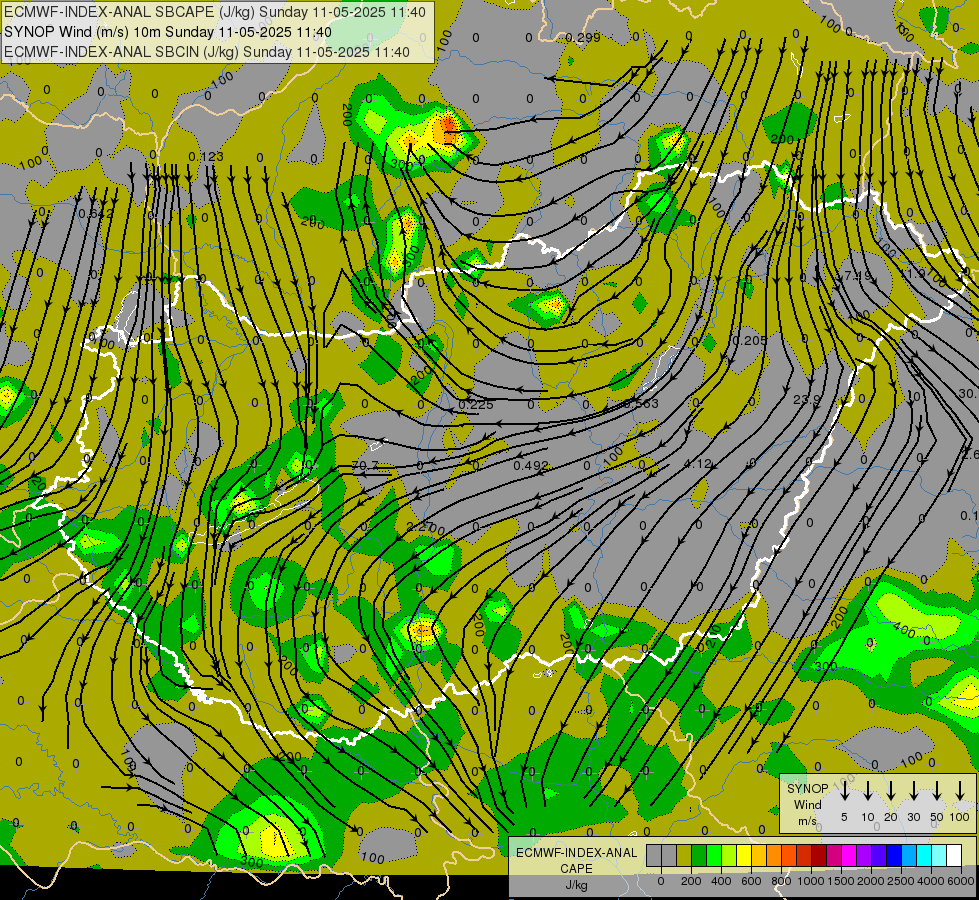Click the 30 m/s wind legend arrow

pyautogui.click(x=913, y=790)
